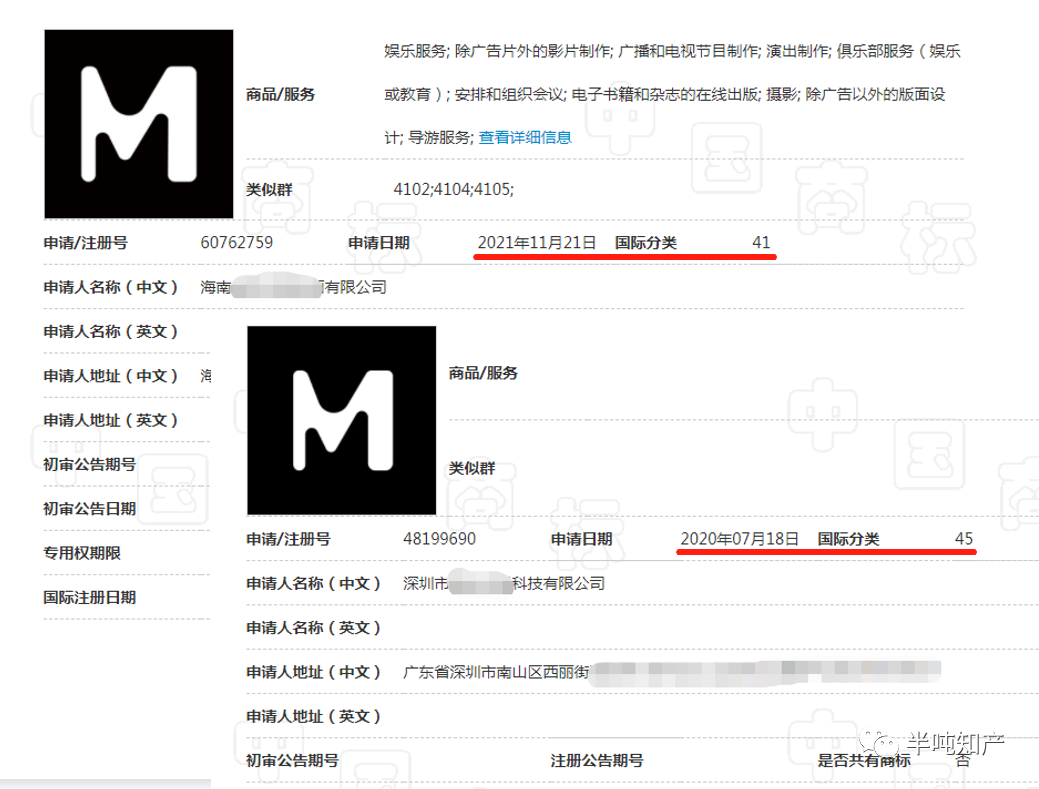Click 国际分类 label beside the value 45
Viewport: 1039px width, 789px height.
848,539
